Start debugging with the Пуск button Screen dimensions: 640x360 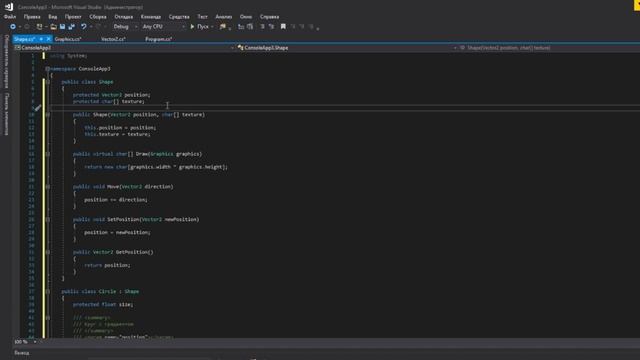tap(200, 27)
